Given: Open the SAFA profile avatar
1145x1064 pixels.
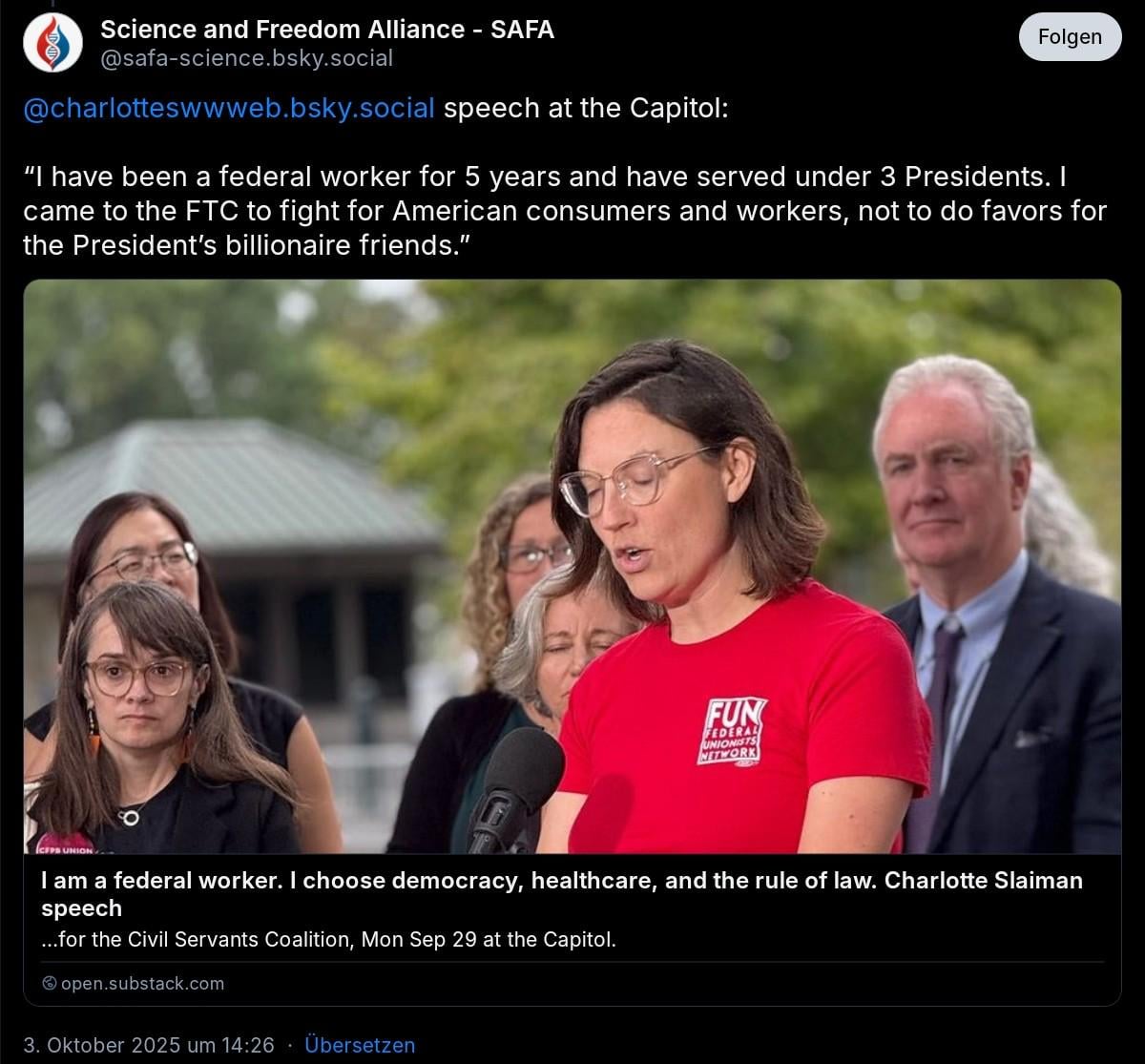Looking at the screenshot, I should pos(52,43).
